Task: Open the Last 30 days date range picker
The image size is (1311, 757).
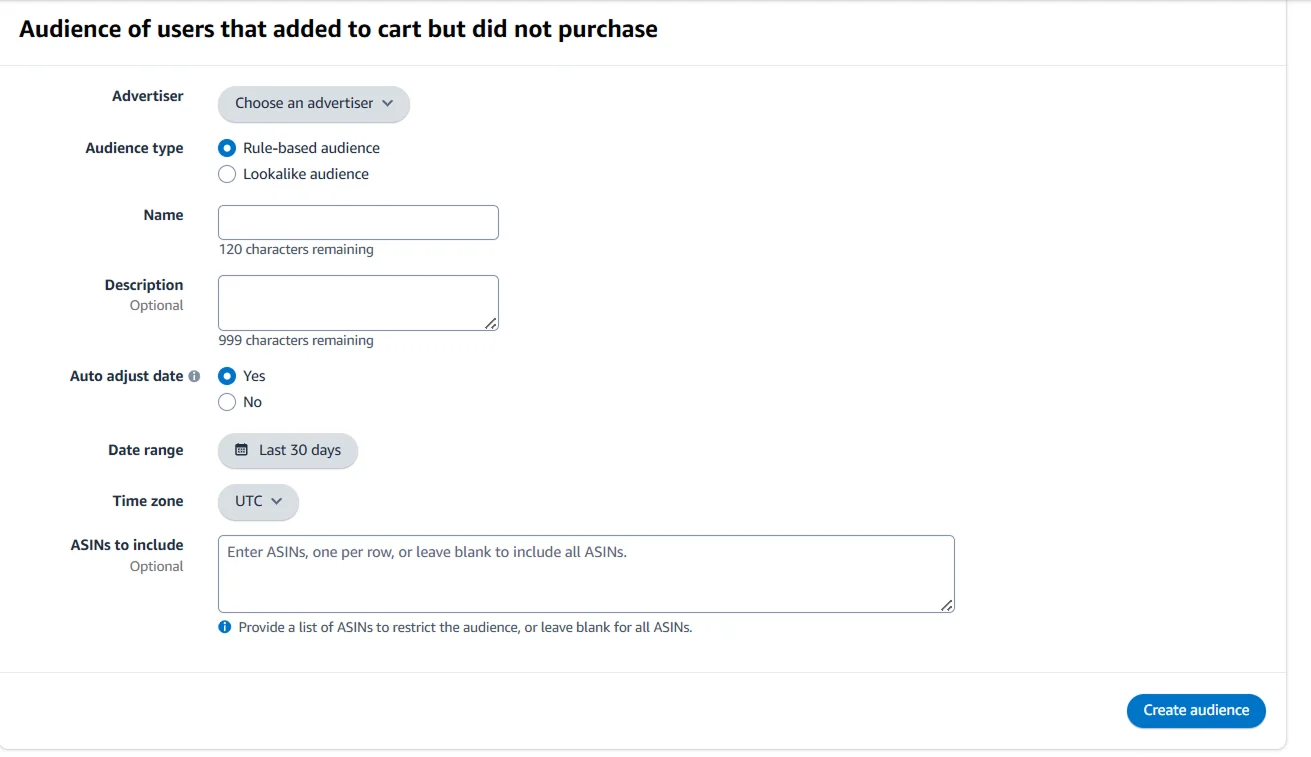Action: tap(288, 450)
